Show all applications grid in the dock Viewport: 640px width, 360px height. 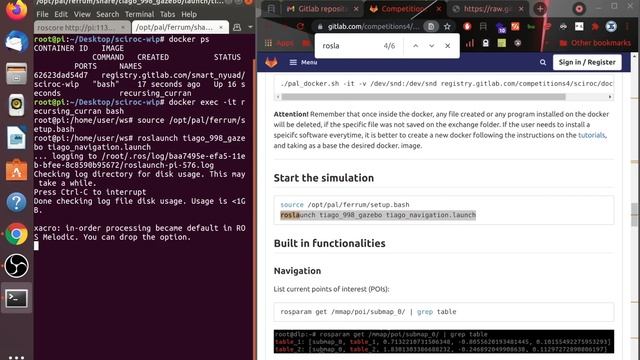16,357
